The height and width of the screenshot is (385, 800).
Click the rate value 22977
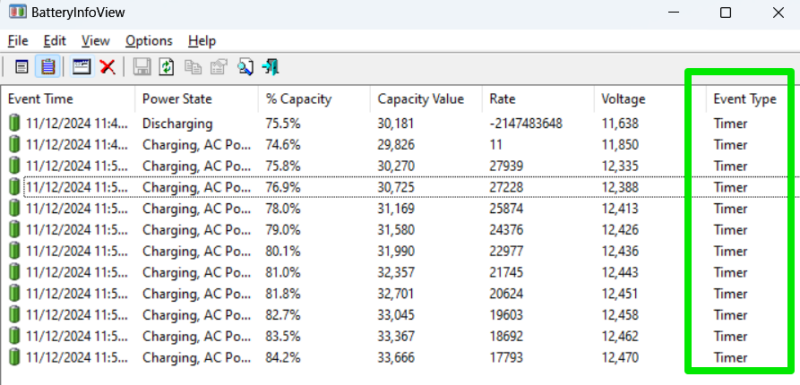pyautogui.click(x=506, y=251)
